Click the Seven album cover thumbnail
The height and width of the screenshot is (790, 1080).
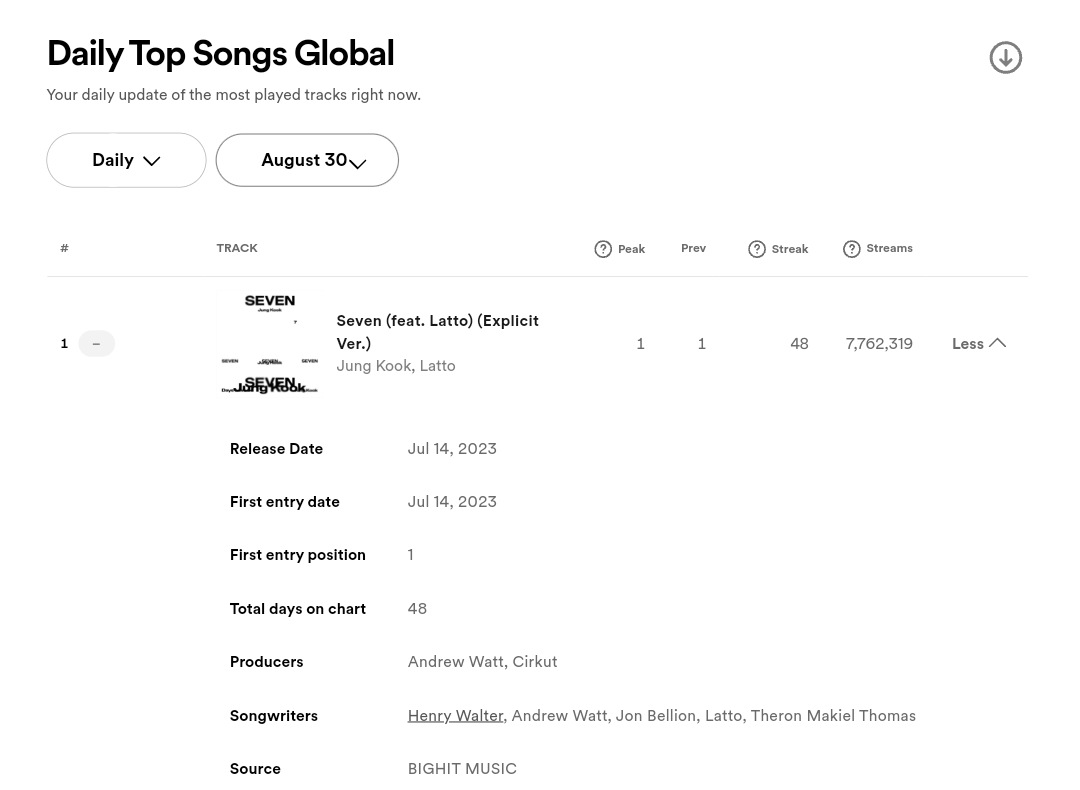(x=270, y=343)
